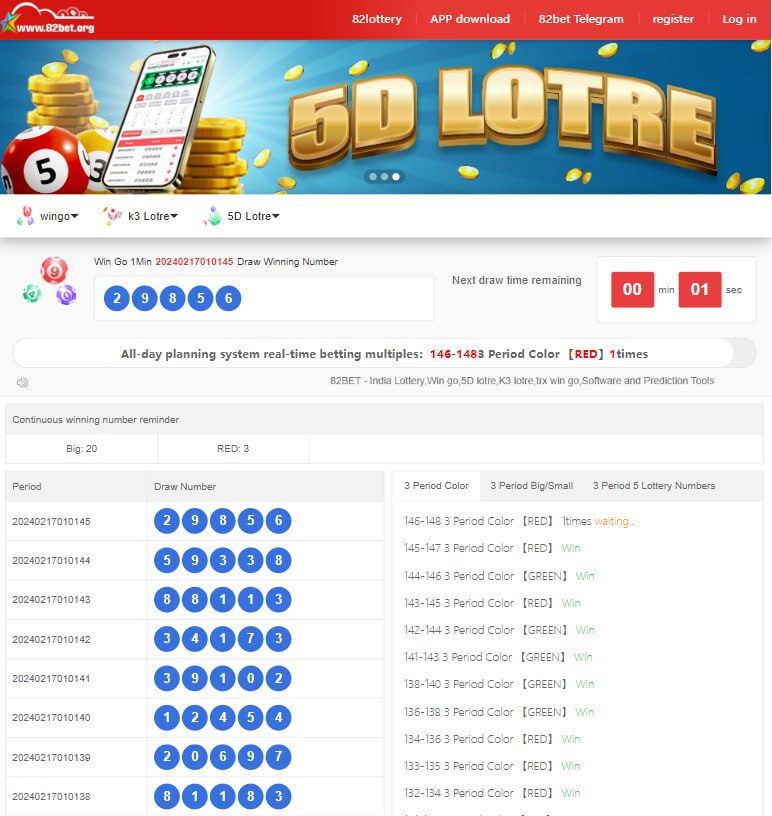The width and height of the screenshot is (772, 816).
Task: Click the 5D Lotre green balls icon
Action: (x=212, y=215)
